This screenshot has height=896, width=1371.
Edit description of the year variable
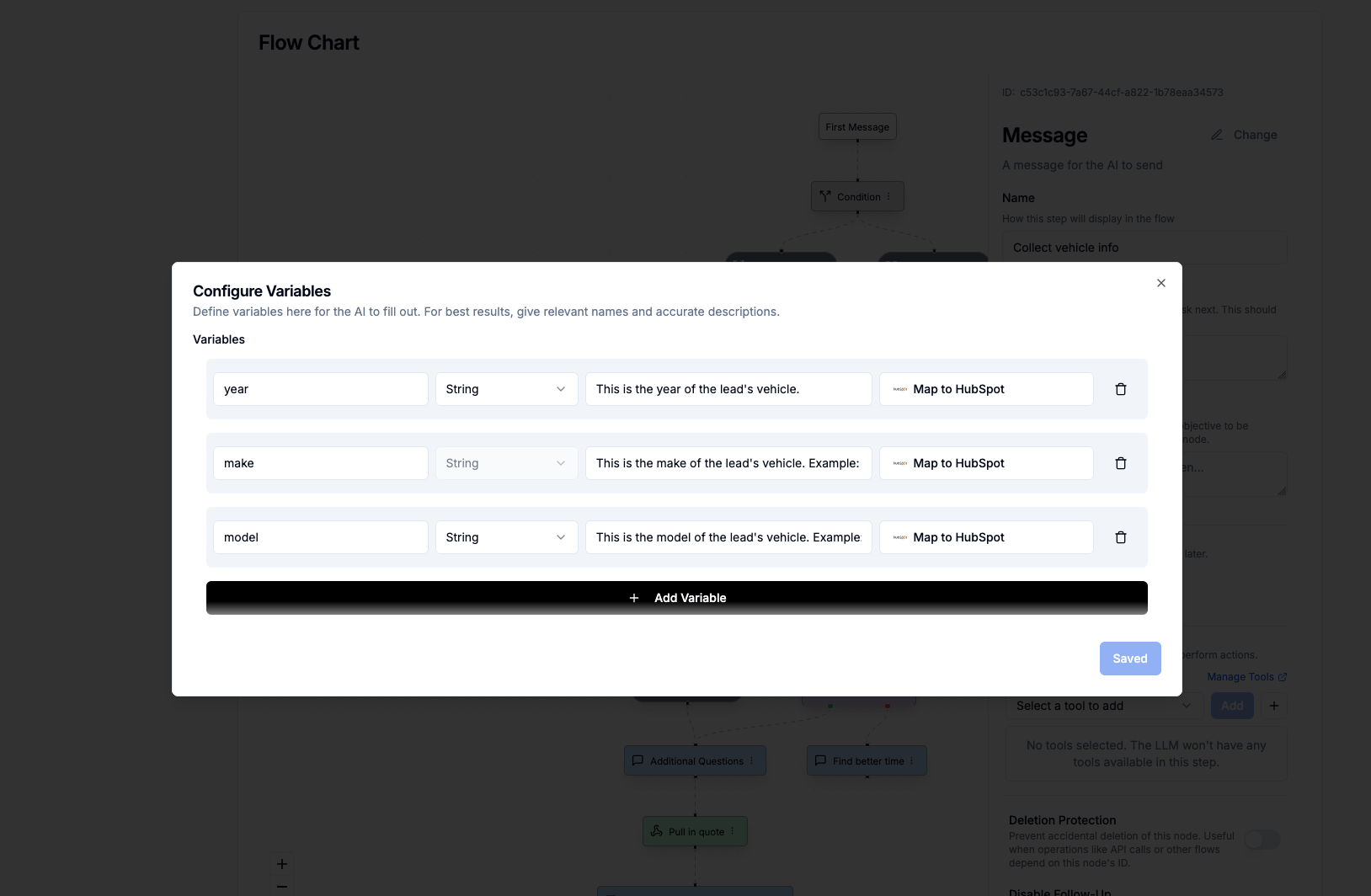click(728, 389)
